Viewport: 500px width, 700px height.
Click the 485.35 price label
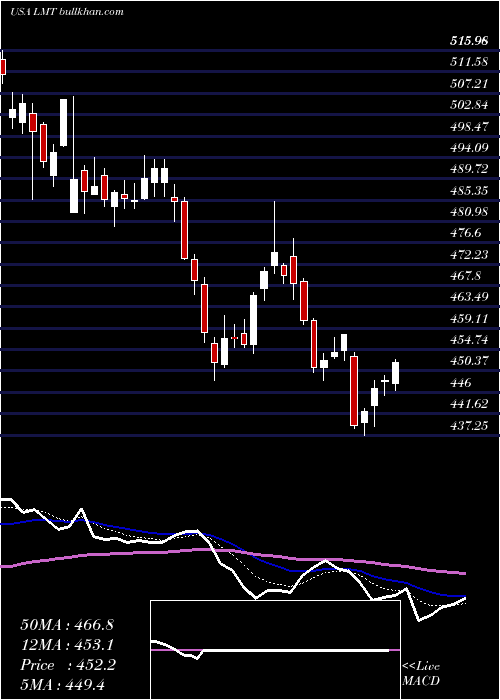[x=468, y=191]
